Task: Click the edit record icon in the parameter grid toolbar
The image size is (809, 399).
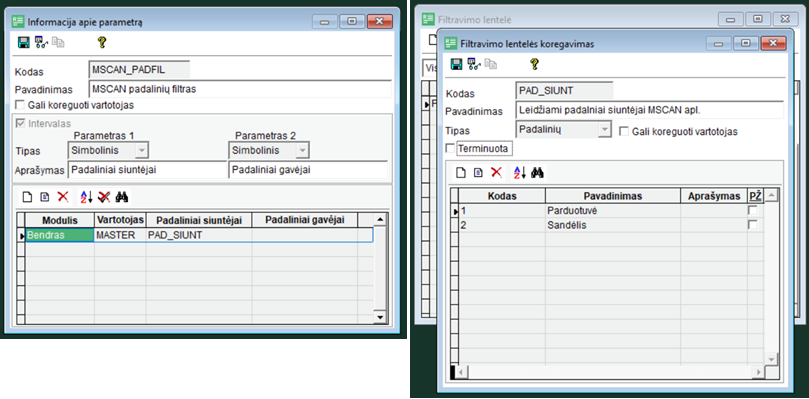Action: coord(44,197)
